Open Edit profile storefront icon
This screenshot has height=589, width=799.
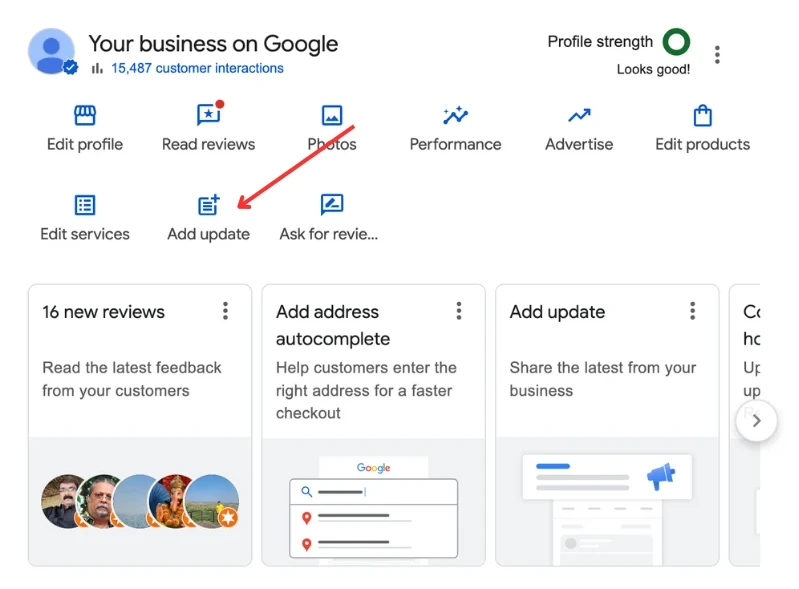tap(85, 115)
